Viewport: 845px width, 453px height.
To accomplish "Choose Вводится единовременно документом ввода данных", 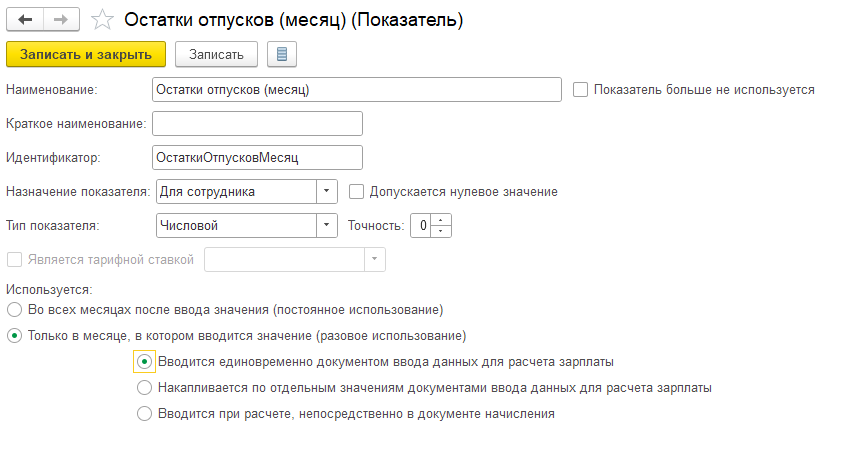I will pos(144,361).
